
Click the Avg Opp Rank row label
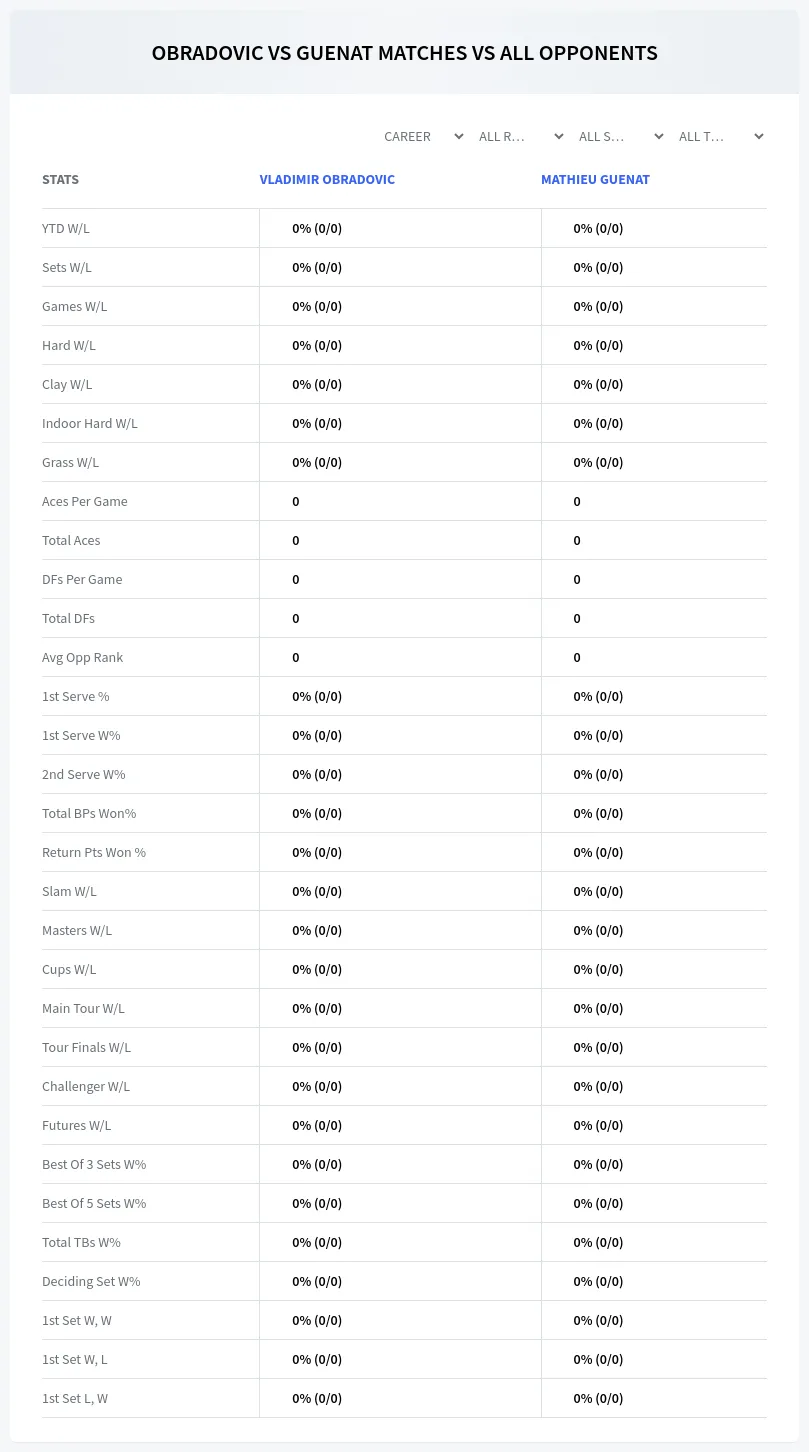point(83,657)
